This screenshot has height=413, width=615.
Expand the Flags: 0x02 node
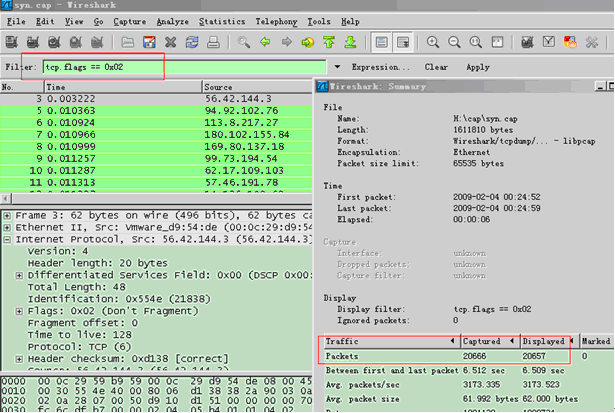click(19, 311)
